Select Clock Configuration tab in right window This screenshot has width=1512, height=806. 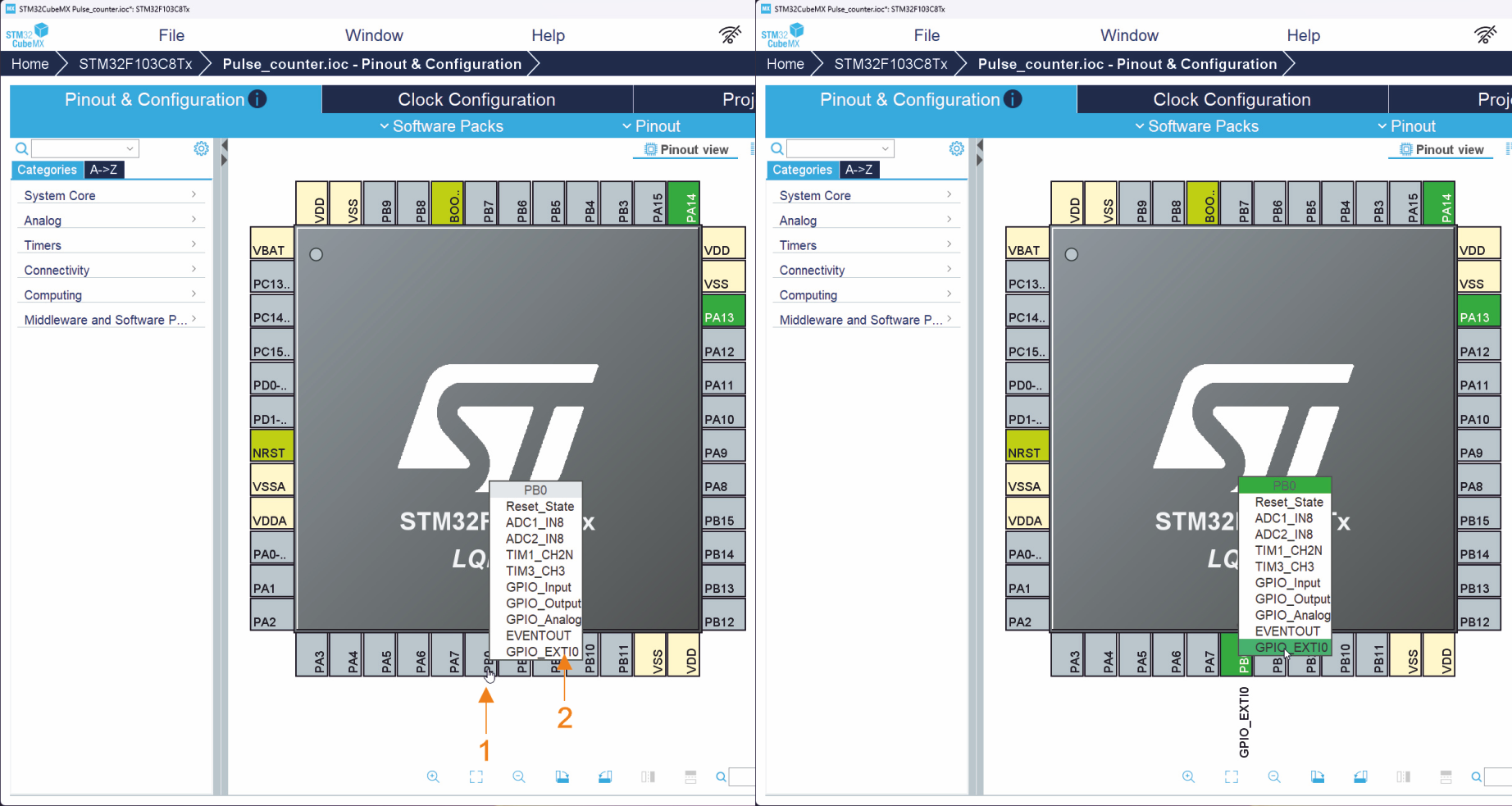click(1232, 99)
